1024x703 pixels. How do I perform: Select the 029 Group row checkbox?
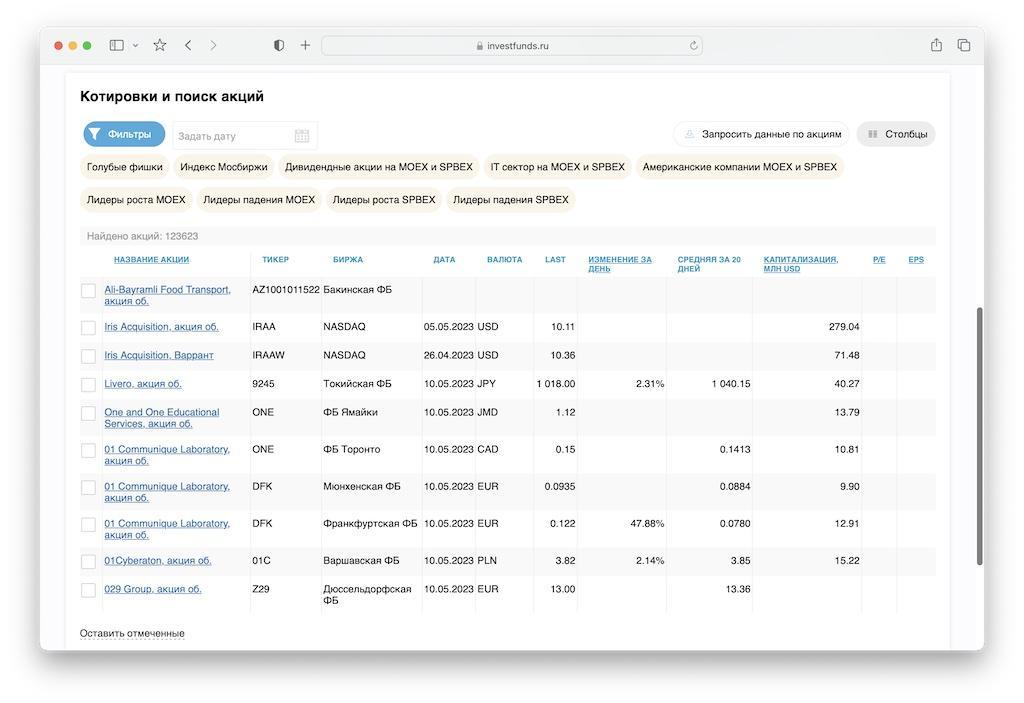(x=88, y=590)
